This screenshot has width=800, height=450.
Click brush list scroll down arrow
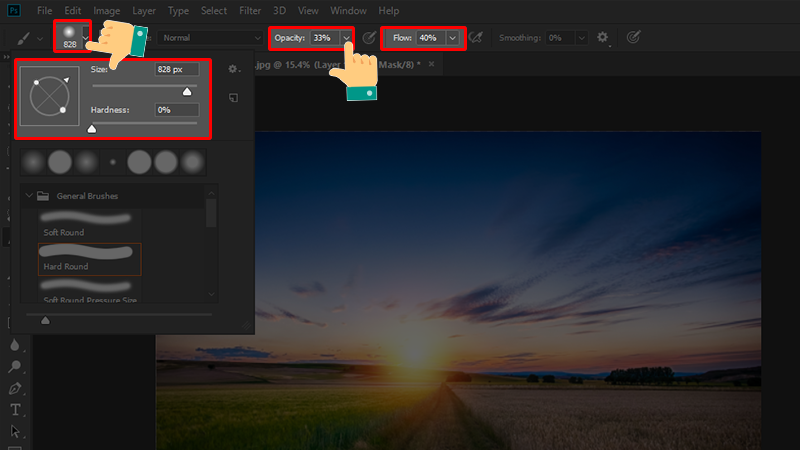(x=211, y=294)
